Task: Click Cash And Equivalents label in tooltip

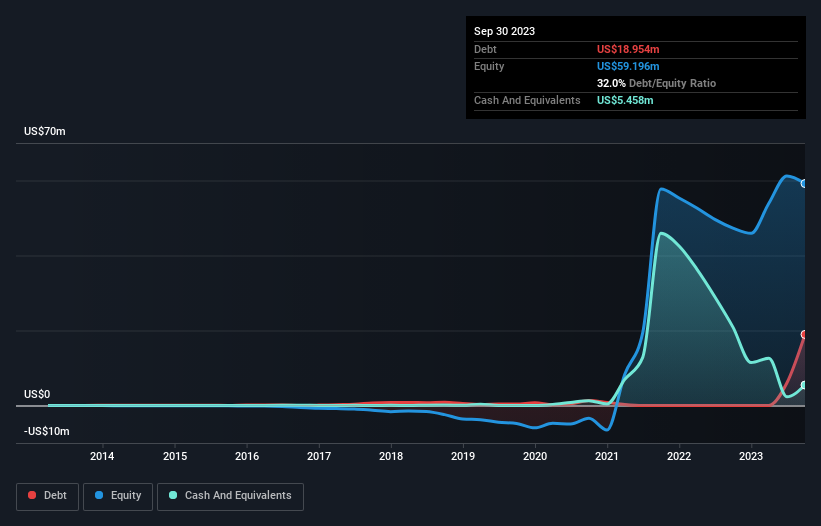Action: coord(527,100)
